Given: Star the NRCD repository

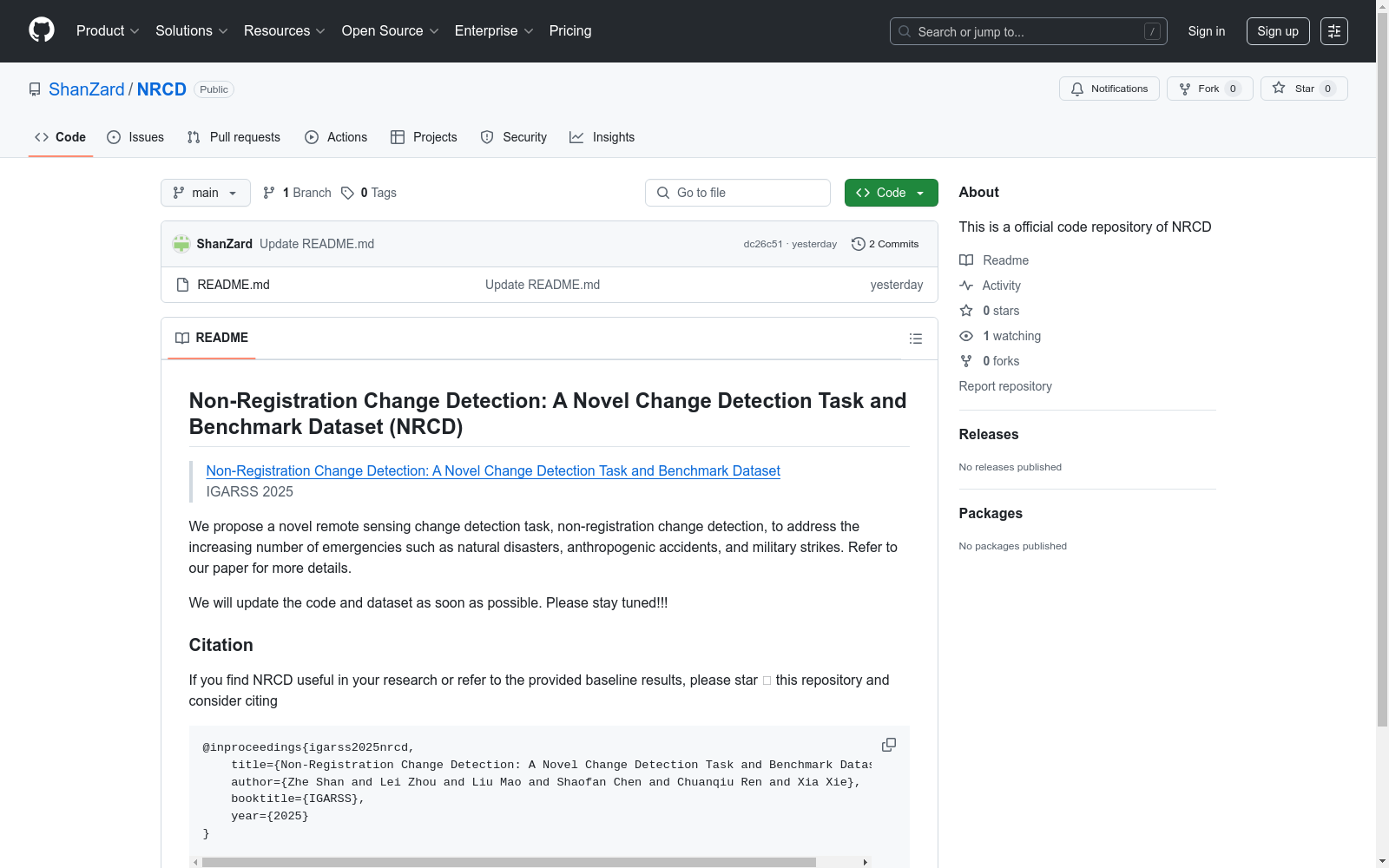Looking at the screenshot, I should 1303,89.
